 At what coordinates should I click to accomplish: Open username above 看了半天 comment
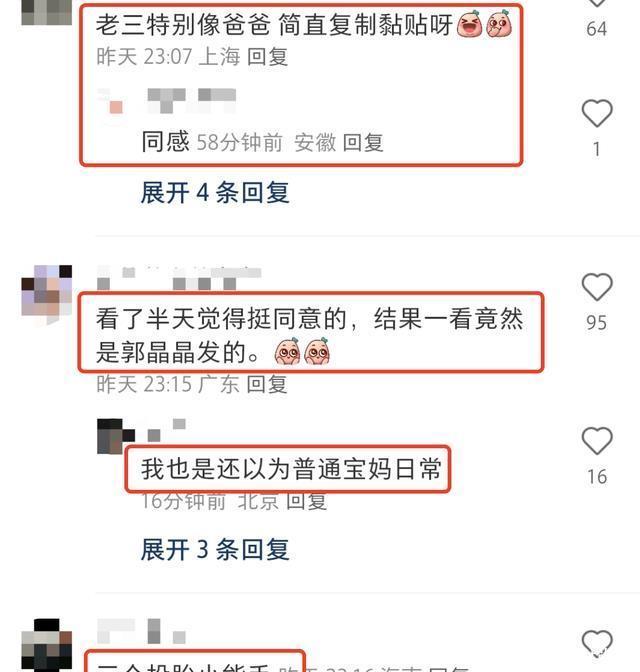click(x=179, y=278)
